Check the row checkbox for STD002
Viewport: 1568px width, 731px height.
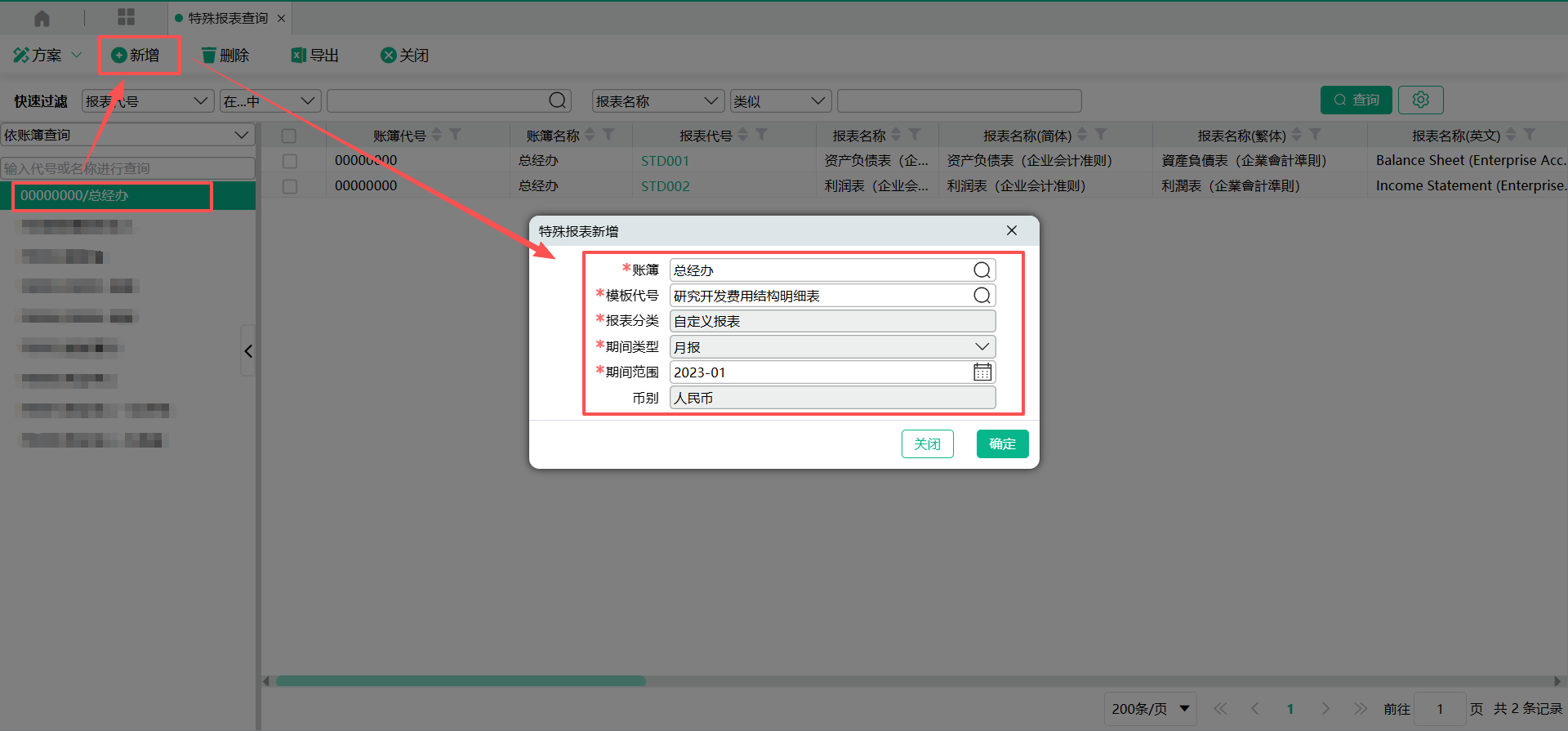[289, 186]
